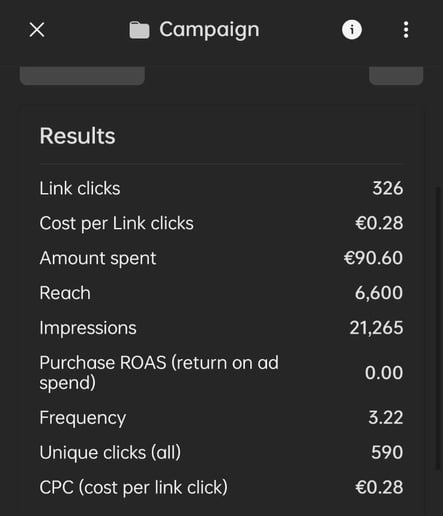
Task: Select the Cost per Link clicks label
Action: point(116,223)
